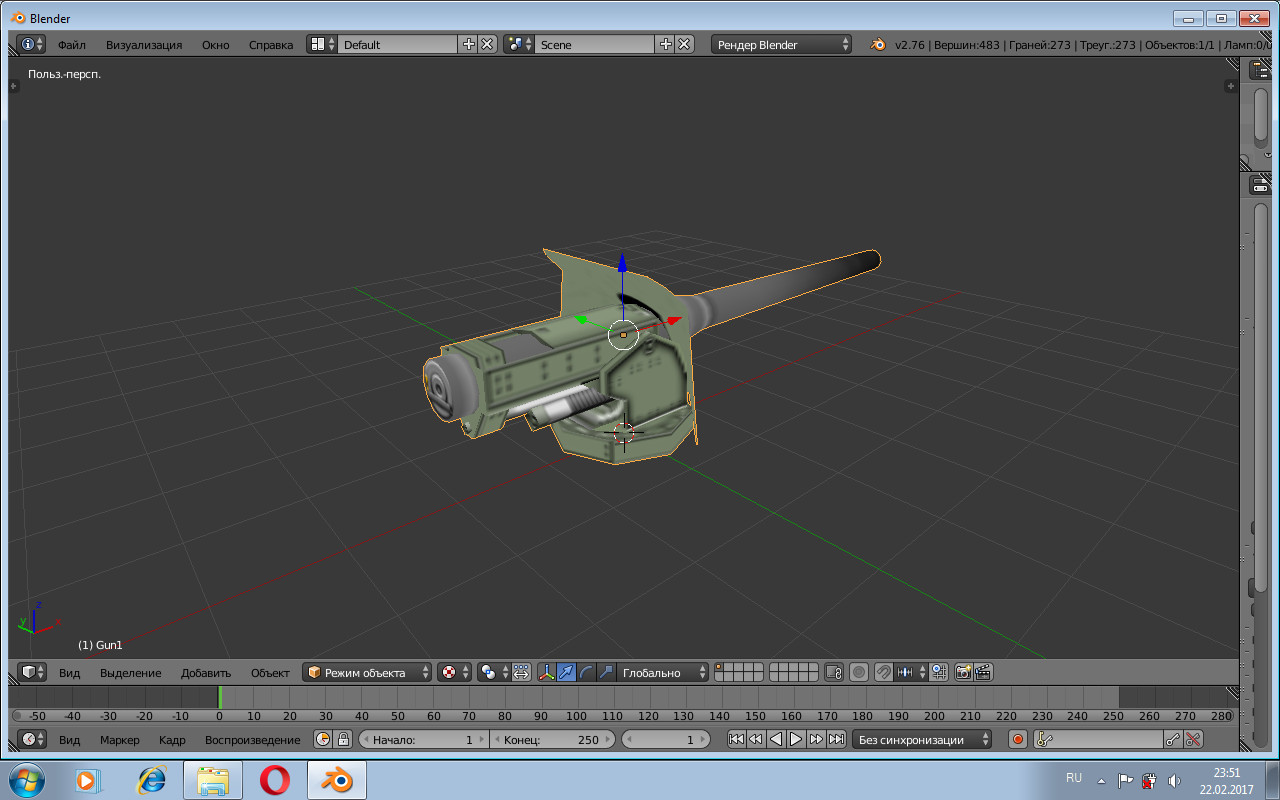1280x800 pixels.
Task: Click the Конец end frame field
Action: 551,740
